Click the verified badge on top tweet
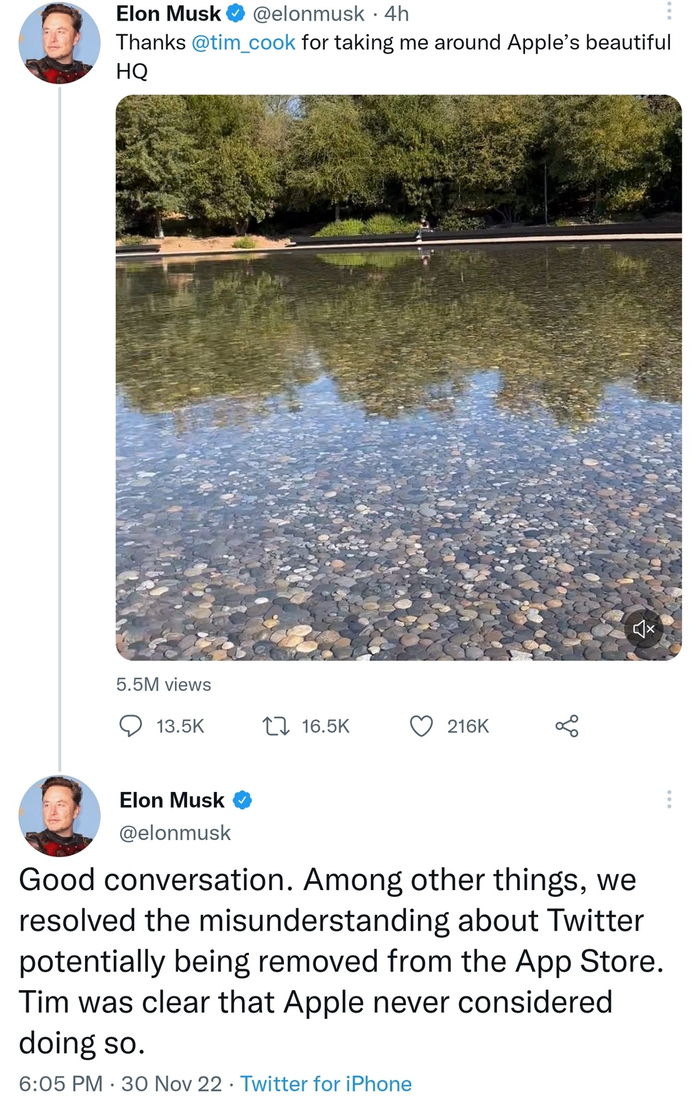The image size is (700, 1099). pyautogui.click(x=236, y=14)
